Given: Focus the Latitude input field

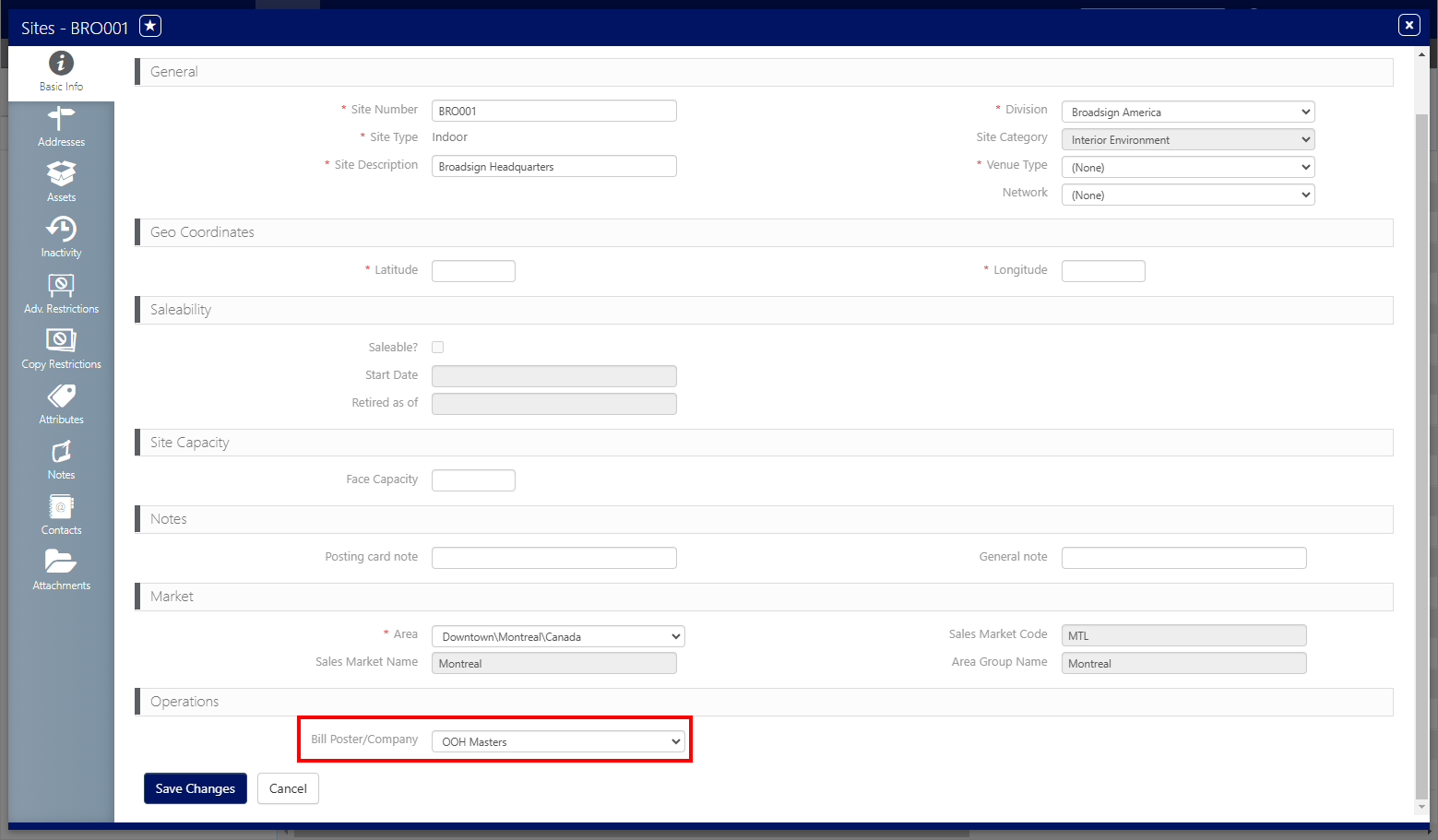Looking at the screenshot, I should click(x=473, y=271).
